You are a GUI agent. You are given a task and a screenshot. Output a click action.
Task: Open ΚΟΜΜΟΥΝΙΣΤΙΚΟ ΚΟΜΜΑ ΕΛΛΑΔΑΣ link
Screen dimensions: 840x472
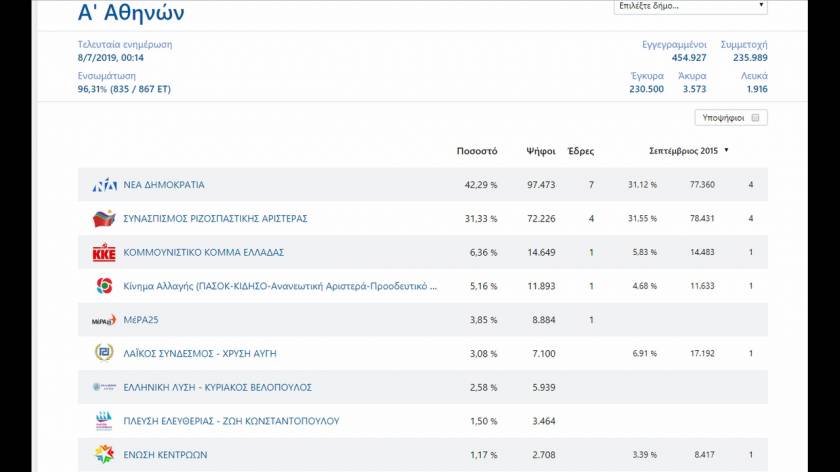point(204,252)
